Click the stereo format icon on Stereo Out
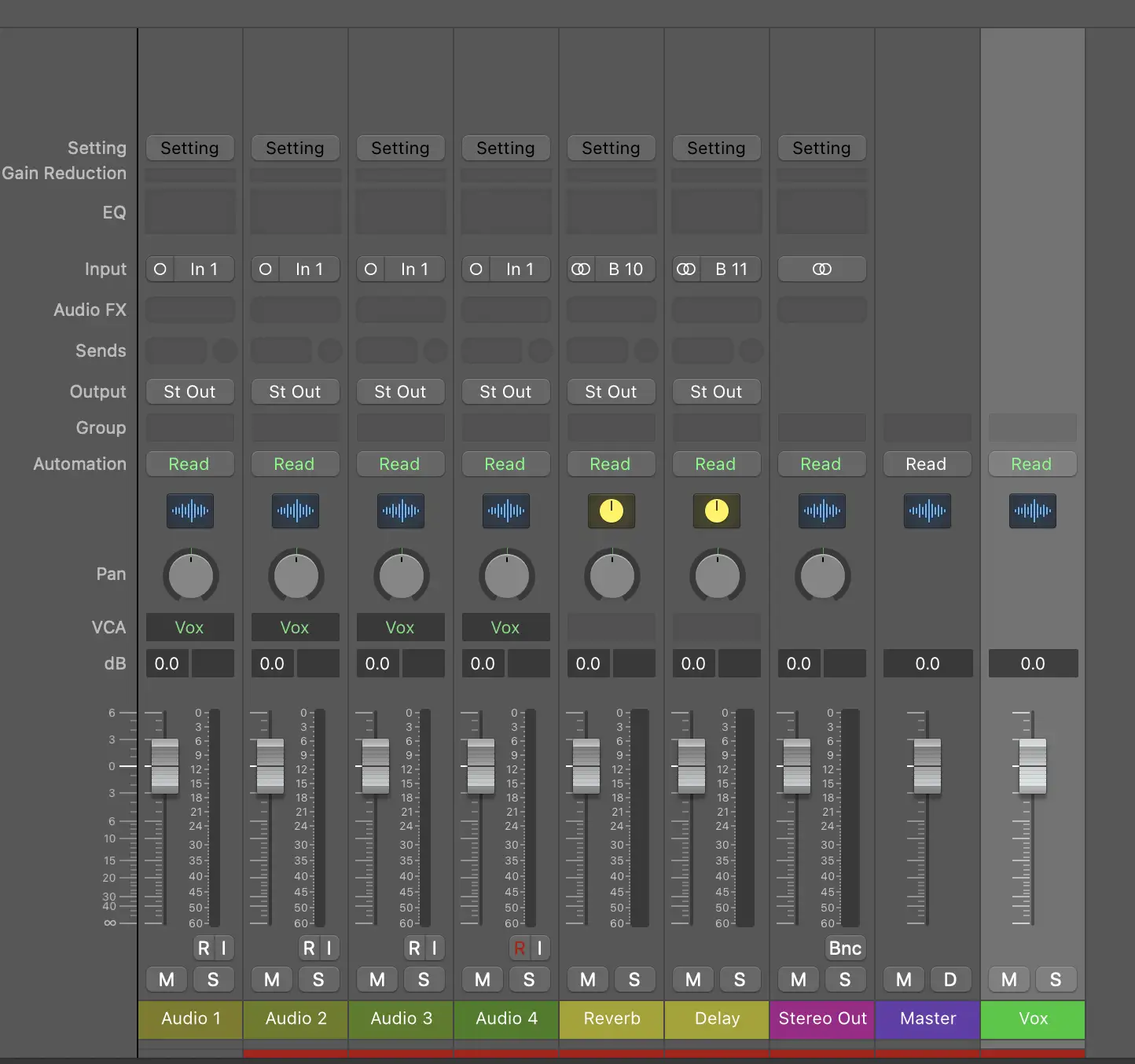Viewport: 1135px width, 1064px height. 821,270
